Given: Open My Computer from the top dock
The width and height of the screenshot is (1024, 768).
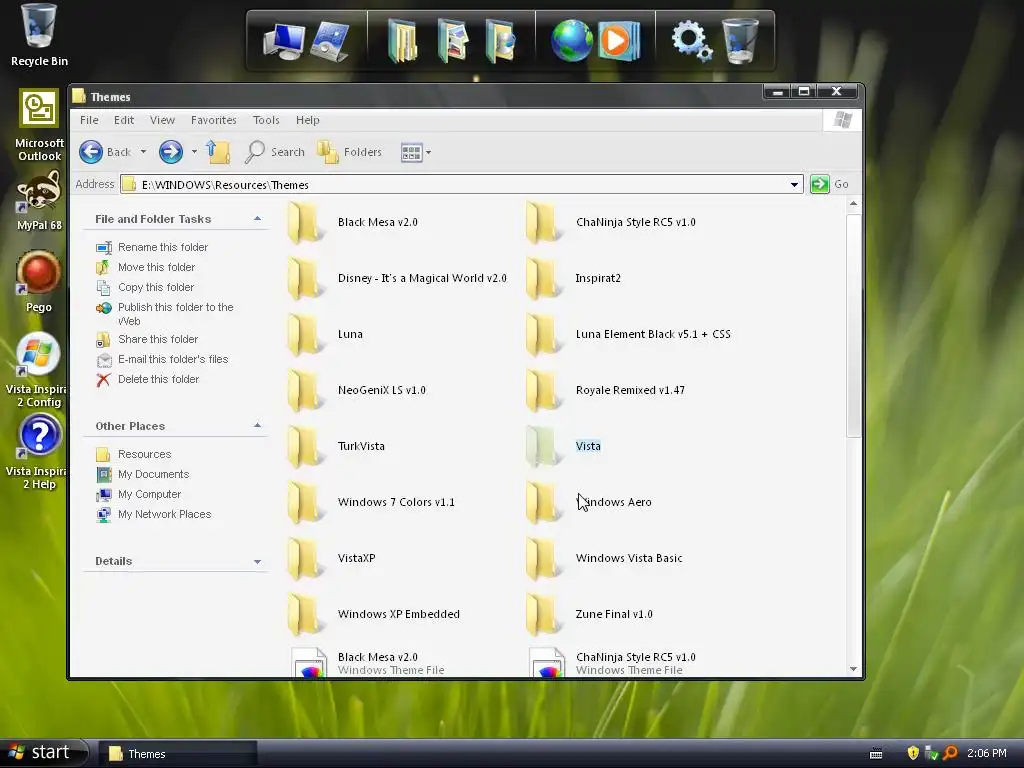Looking at the screenshot, I should 283,42.
